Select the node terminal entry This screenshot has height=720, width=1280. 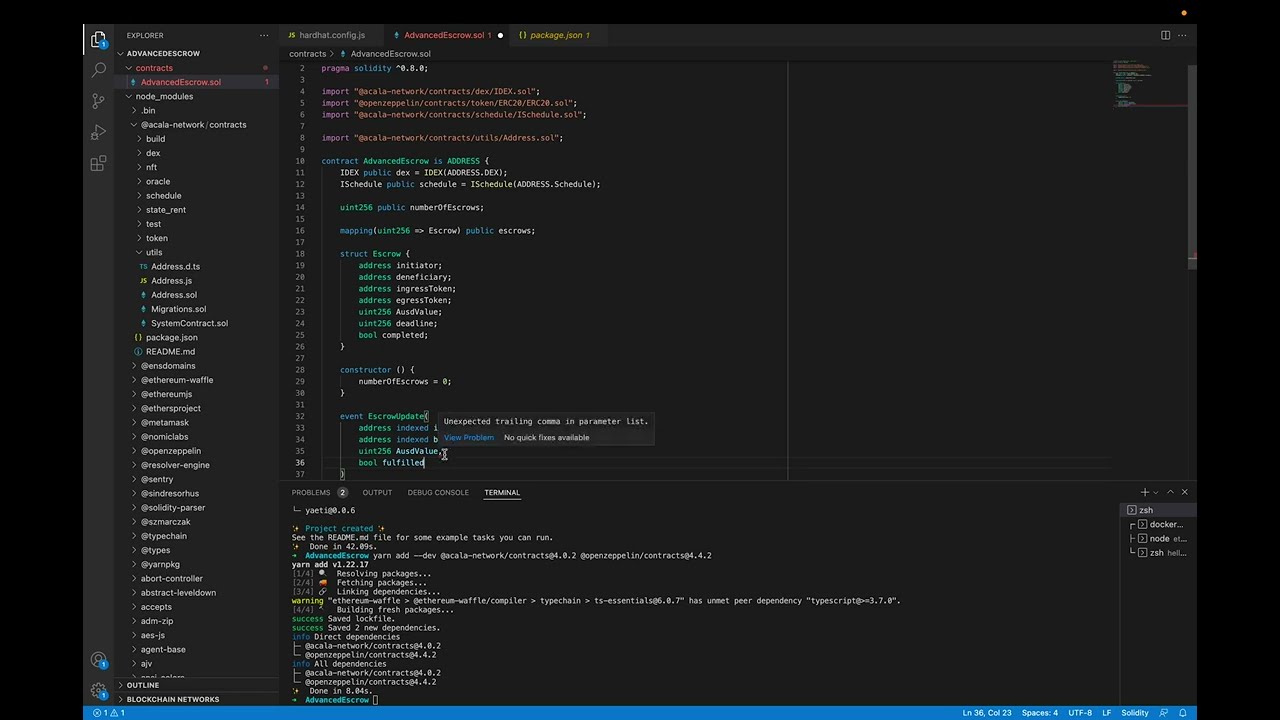(x=1156, y=538)
